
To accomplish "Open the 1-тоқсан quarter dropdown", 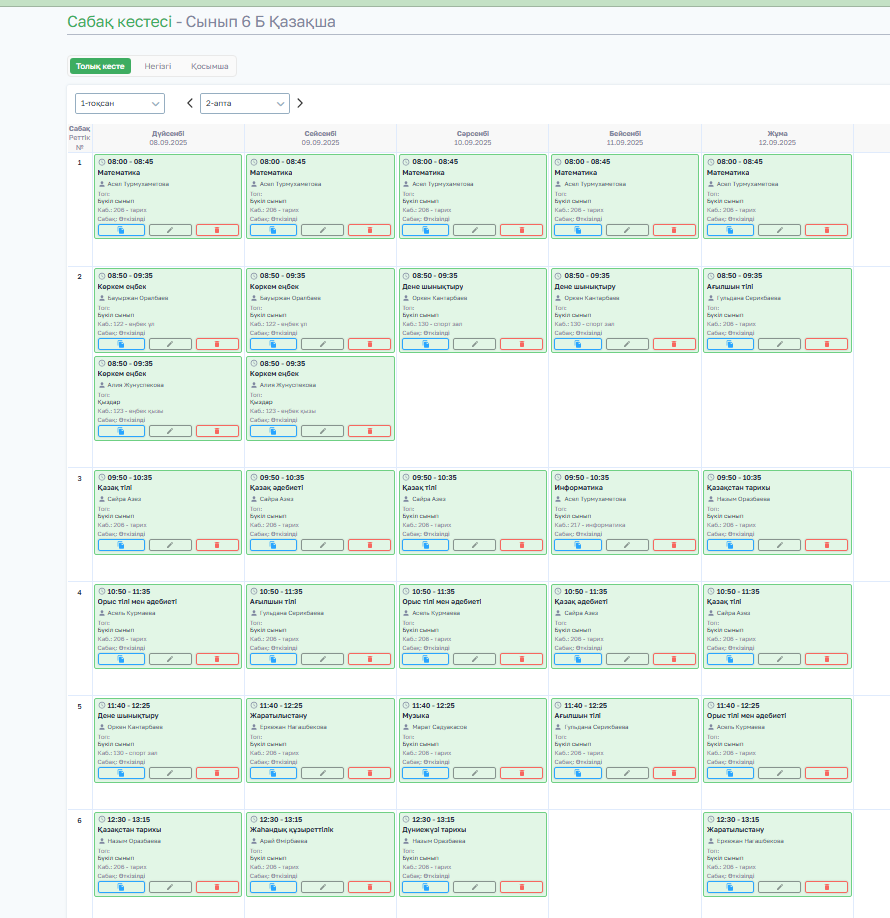I will [120, 104].
